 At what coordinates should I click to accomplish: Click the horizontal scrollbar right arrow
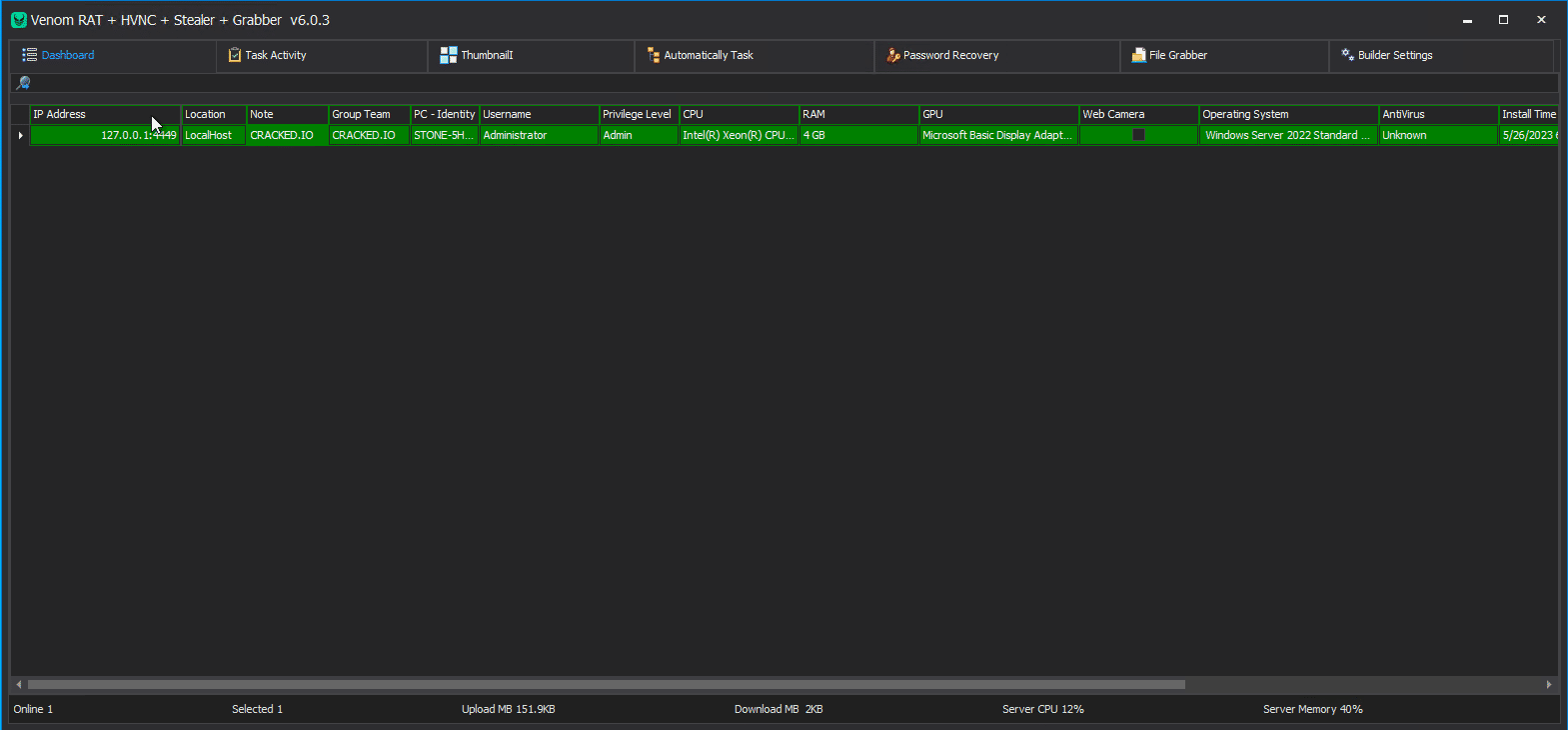(1549, 685)
